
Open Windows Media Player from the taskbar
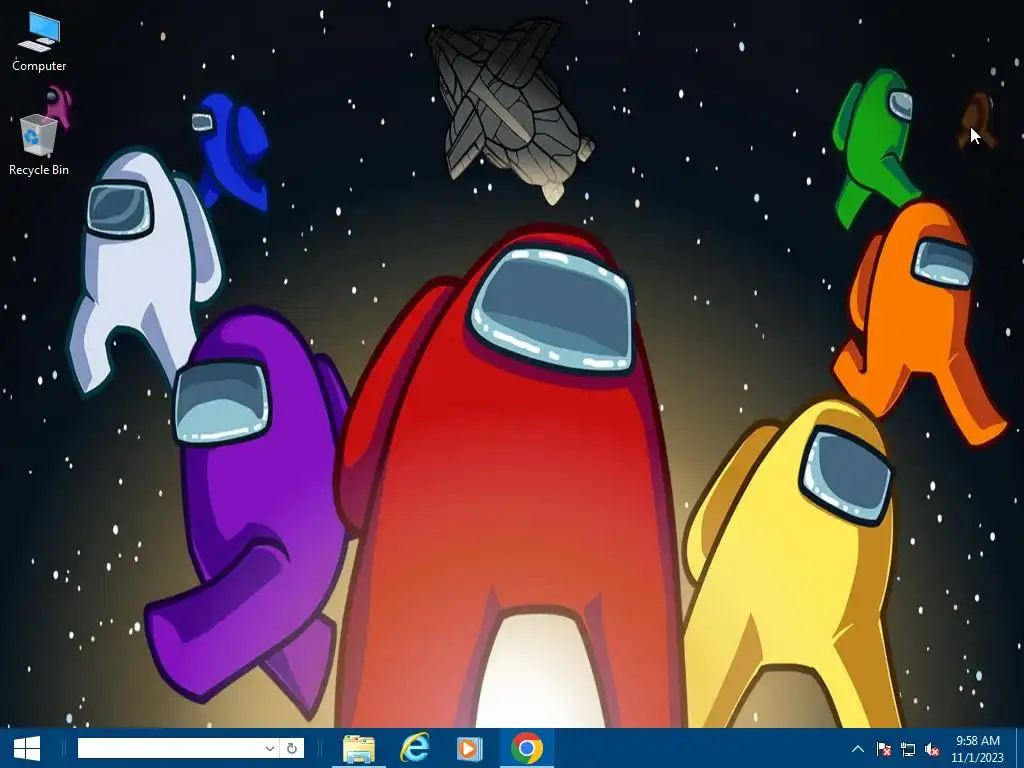click(x=469, y=748)
